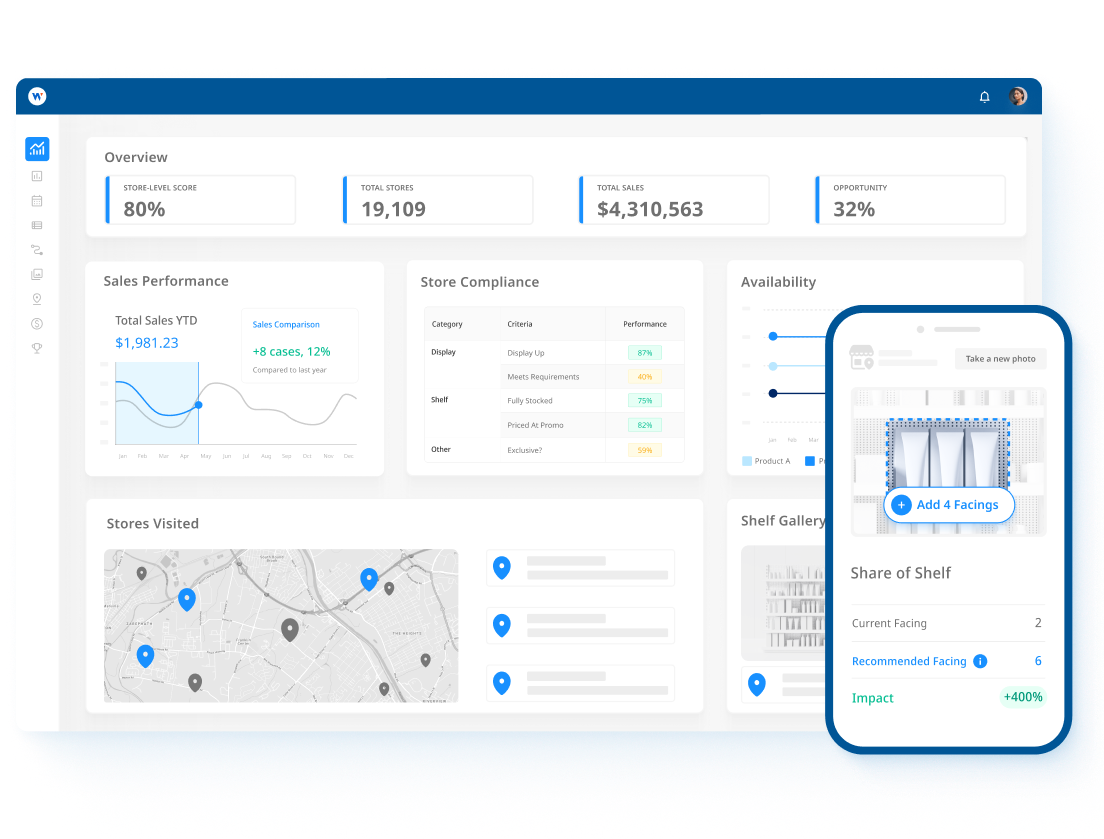This screenshot has width=1104, height=839.
Task: Click the Recommended Facing link
Action: click(x=908, y=661)
